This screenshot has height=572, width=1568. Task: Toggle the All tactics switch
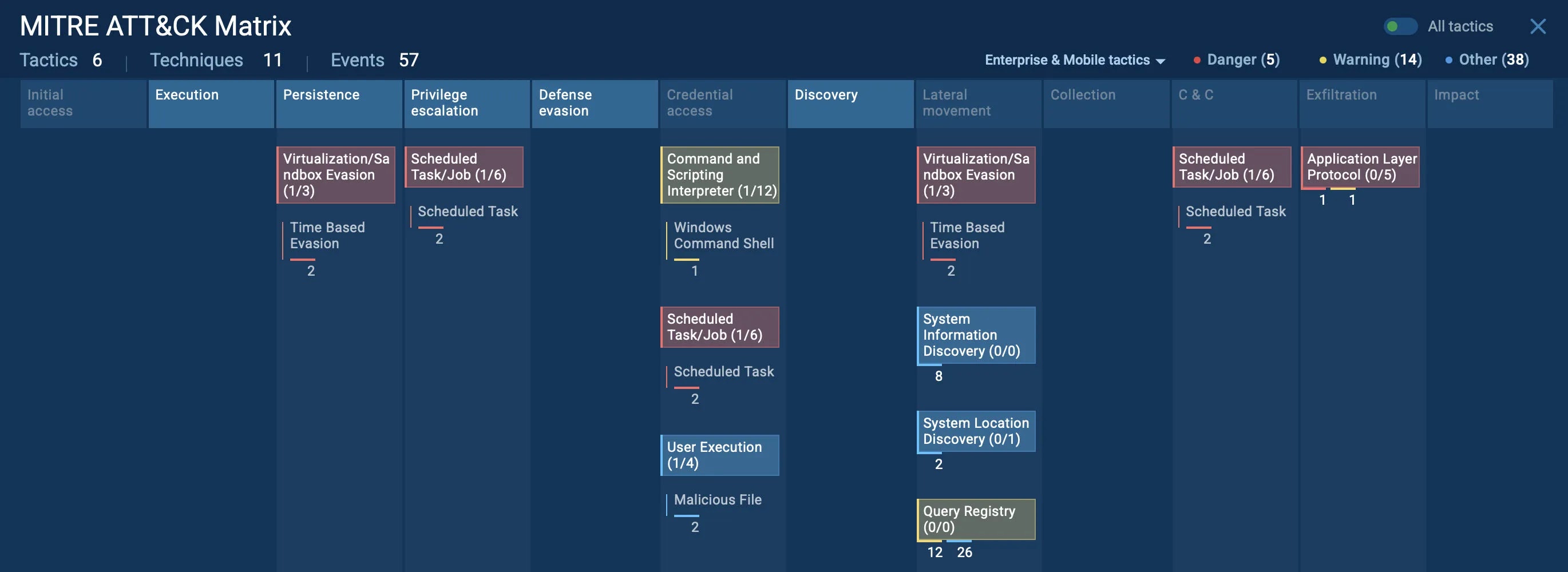point(1400,26)
